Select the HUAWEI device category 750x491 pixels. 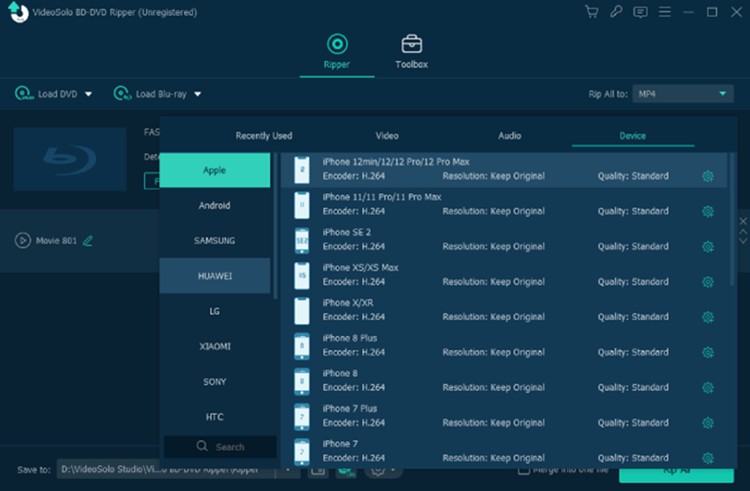pyautogui.click(x=215, y=276)
